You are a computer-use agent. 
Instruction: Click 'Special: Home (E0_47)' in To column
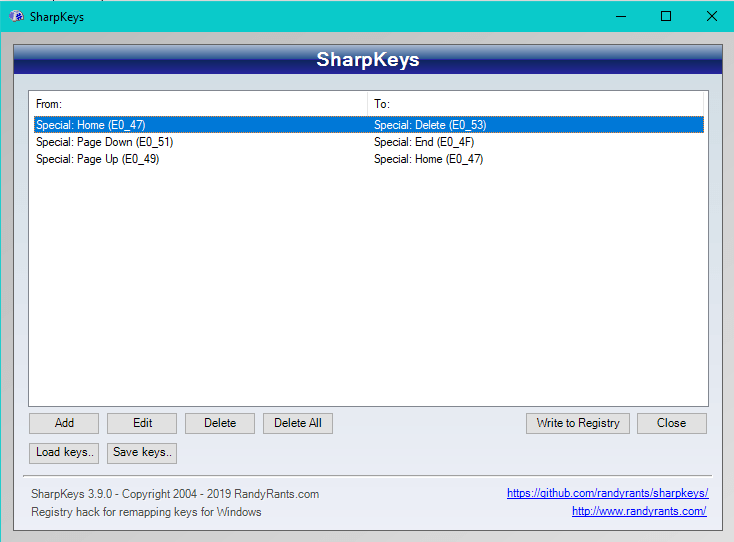pyautogui.click(x=428, y=159)
